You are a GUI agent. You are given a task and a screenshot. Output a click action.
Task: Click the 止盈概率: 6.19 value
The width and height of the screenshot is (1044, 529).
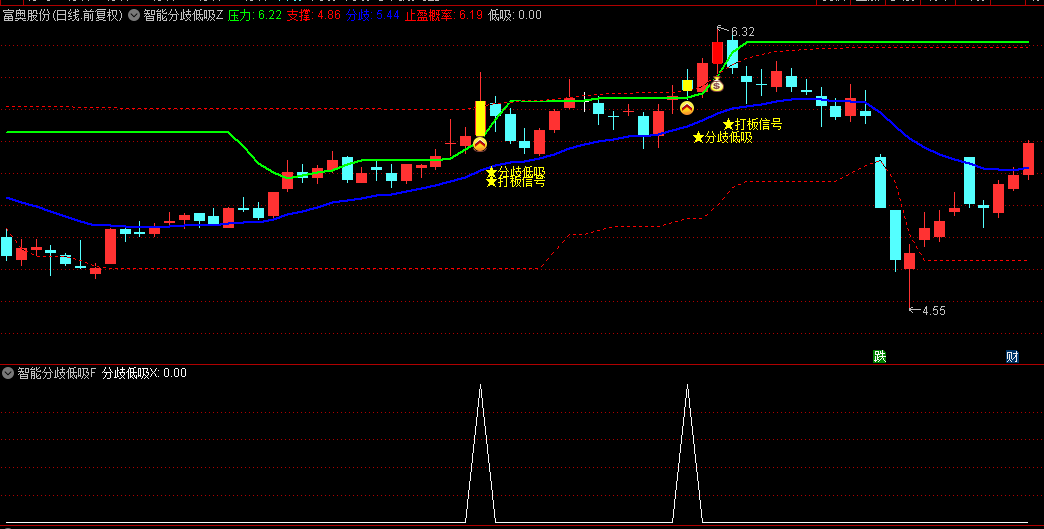(x=444, y=15)
